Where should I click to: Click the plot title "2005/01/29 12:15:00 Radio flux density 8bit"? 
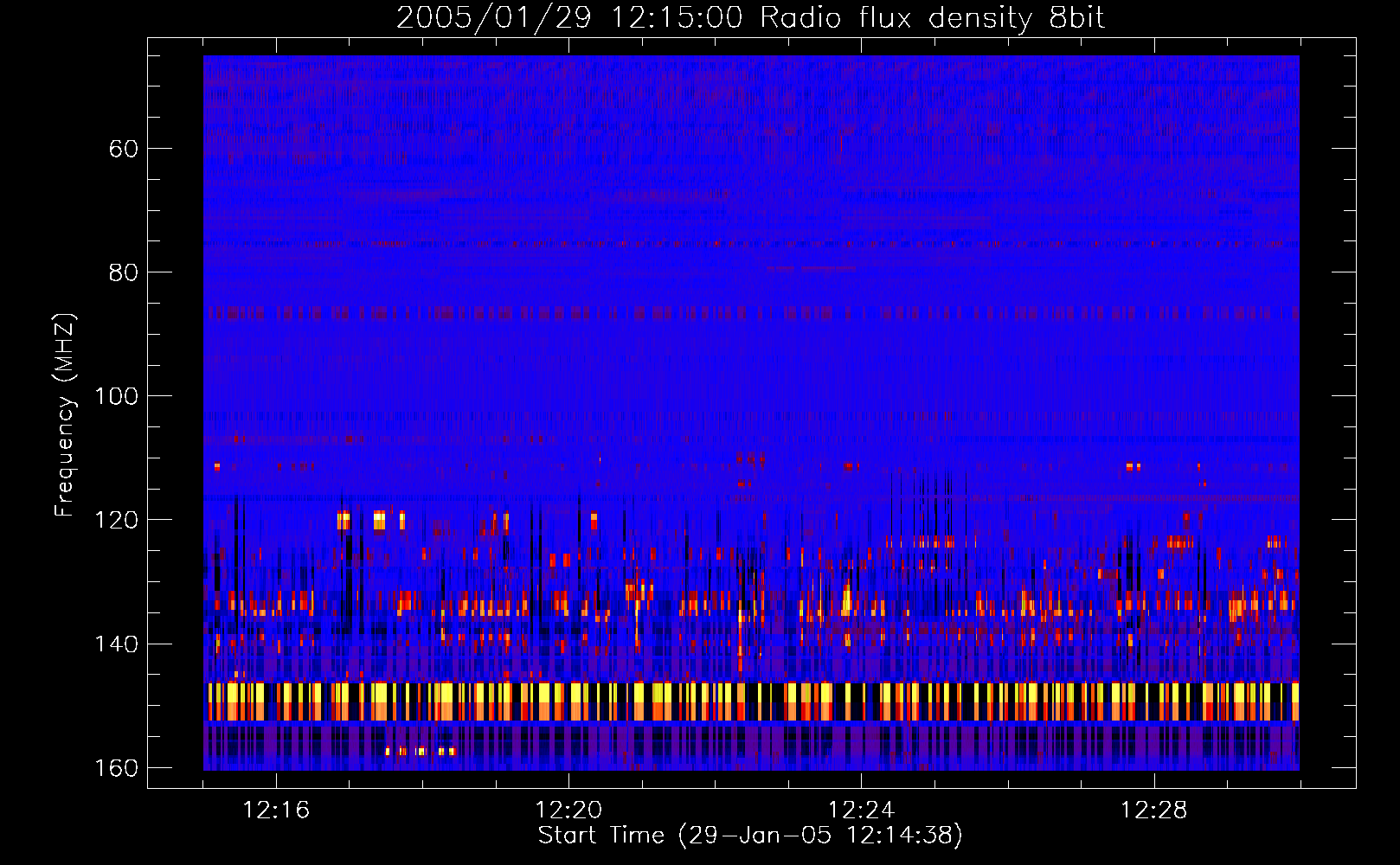pyautogui.click(x=750, y=18)
